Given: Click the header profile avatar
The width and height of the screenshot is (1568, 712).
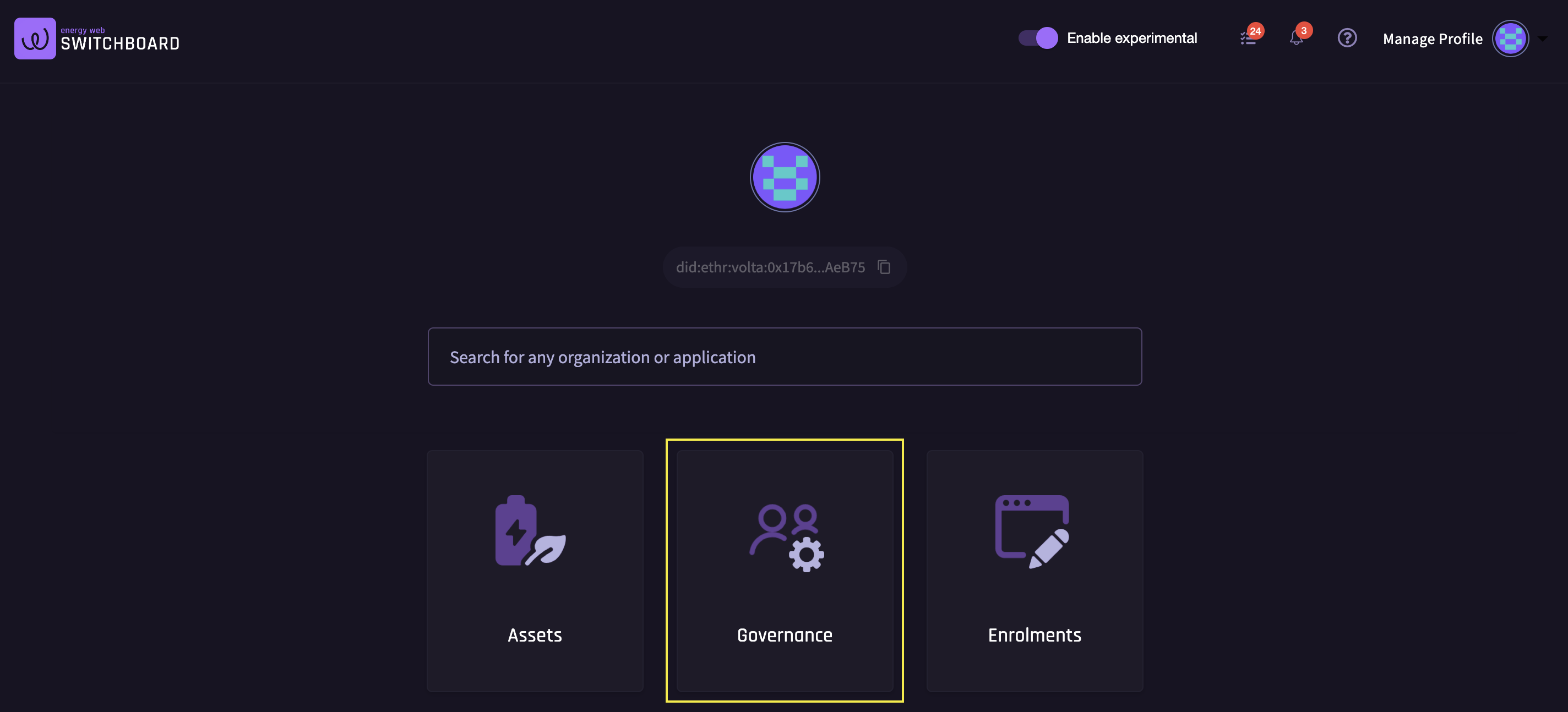Looking at the screenshot, I should pos(1510,39).
